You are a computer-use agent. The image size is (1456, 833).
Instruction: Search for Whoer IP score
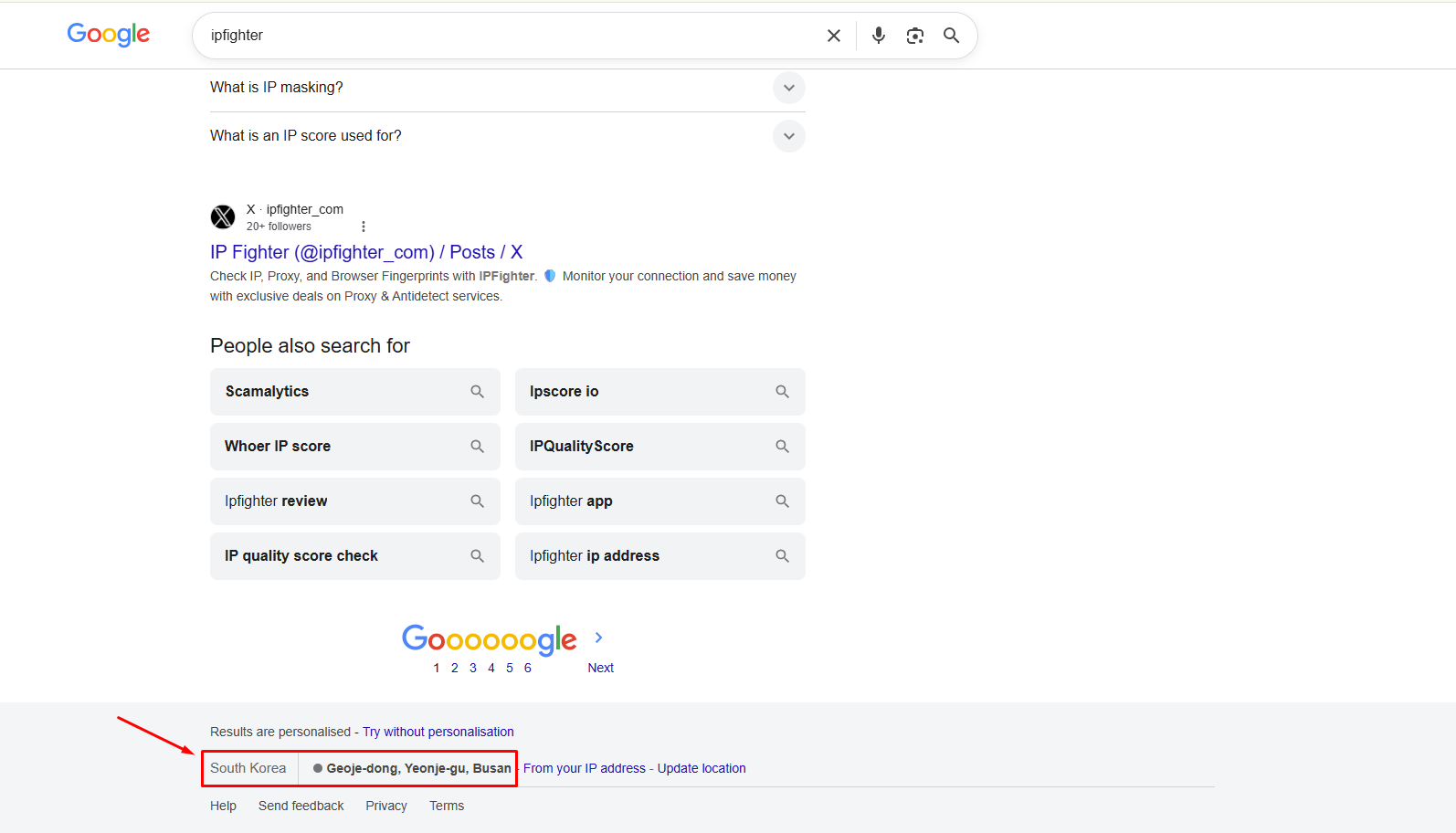coord(355,447)
